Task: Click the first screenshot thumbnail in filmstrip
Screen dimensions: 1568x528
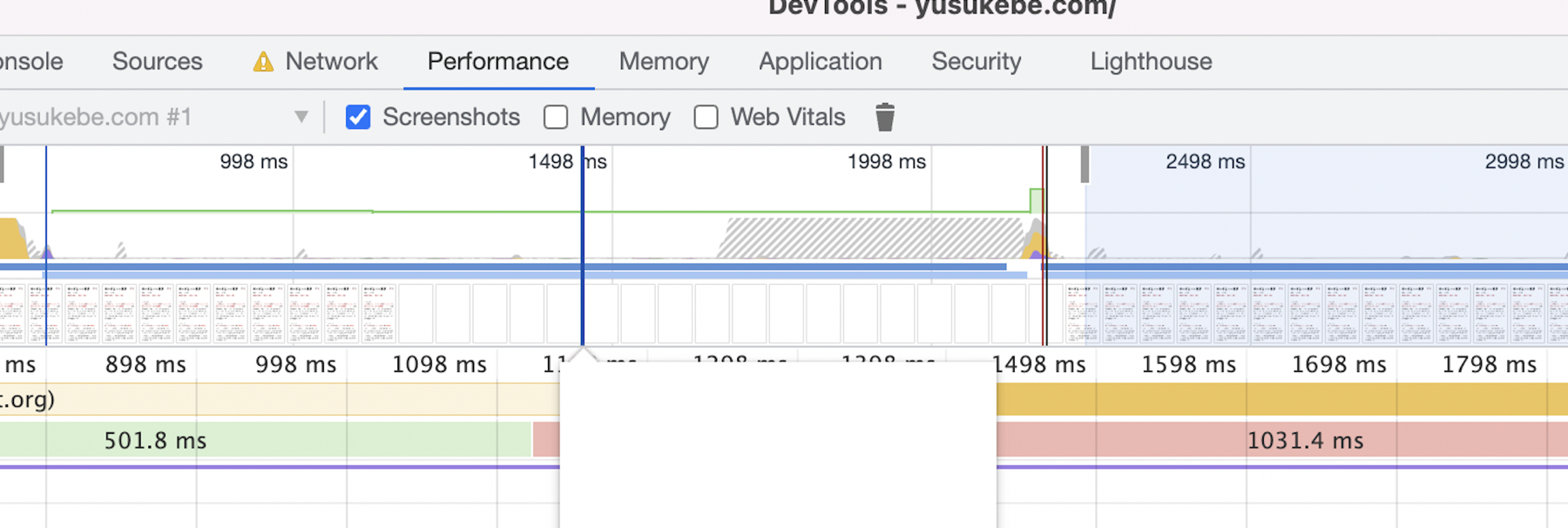Action: coord(12,314)
